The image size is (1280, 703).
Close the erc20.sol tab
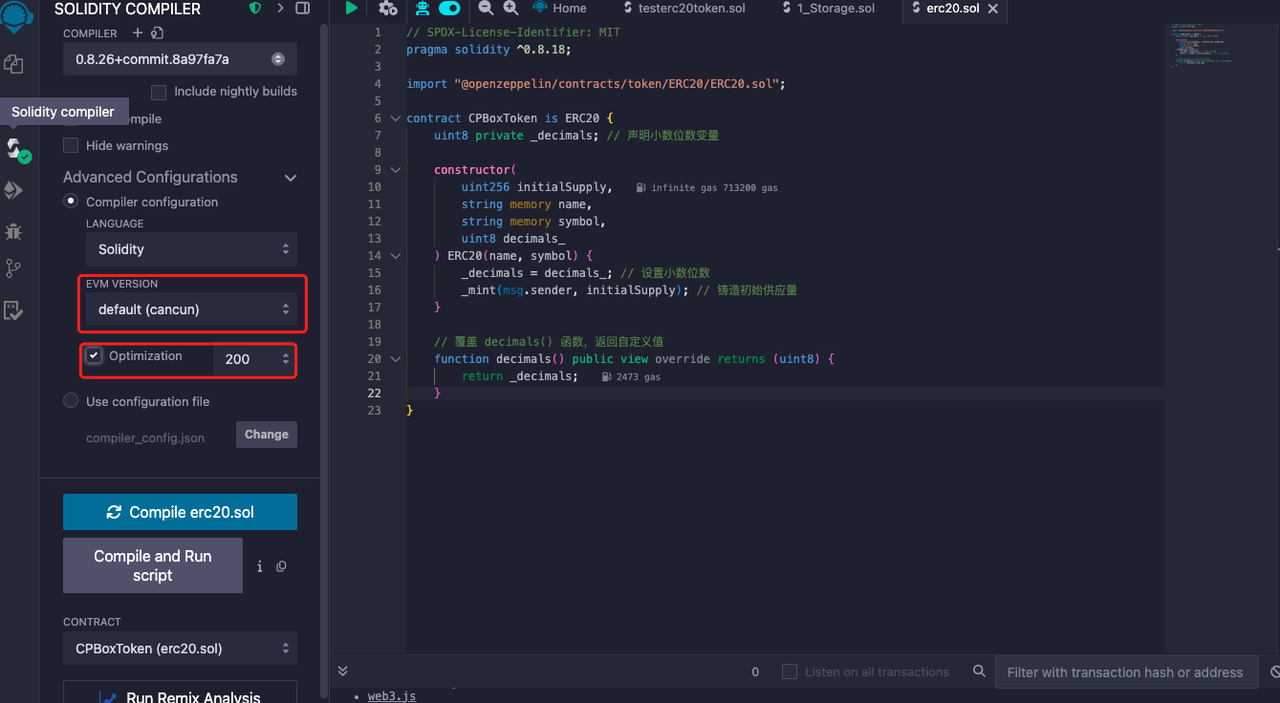[x=992, y=8]
